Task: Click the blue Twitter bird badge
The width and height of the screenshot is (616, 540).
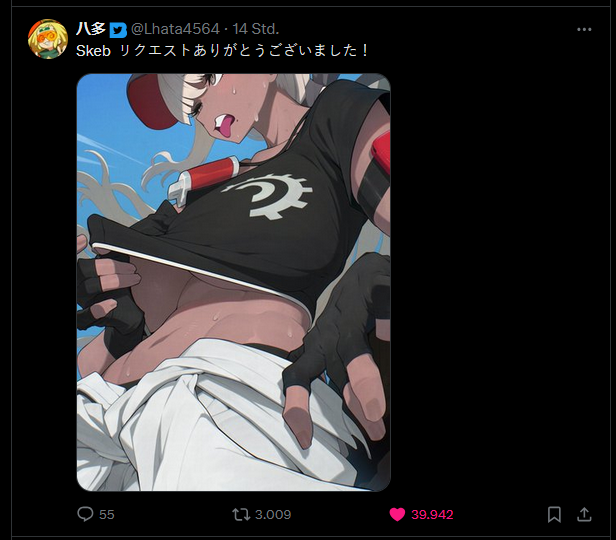Action: 118,30
